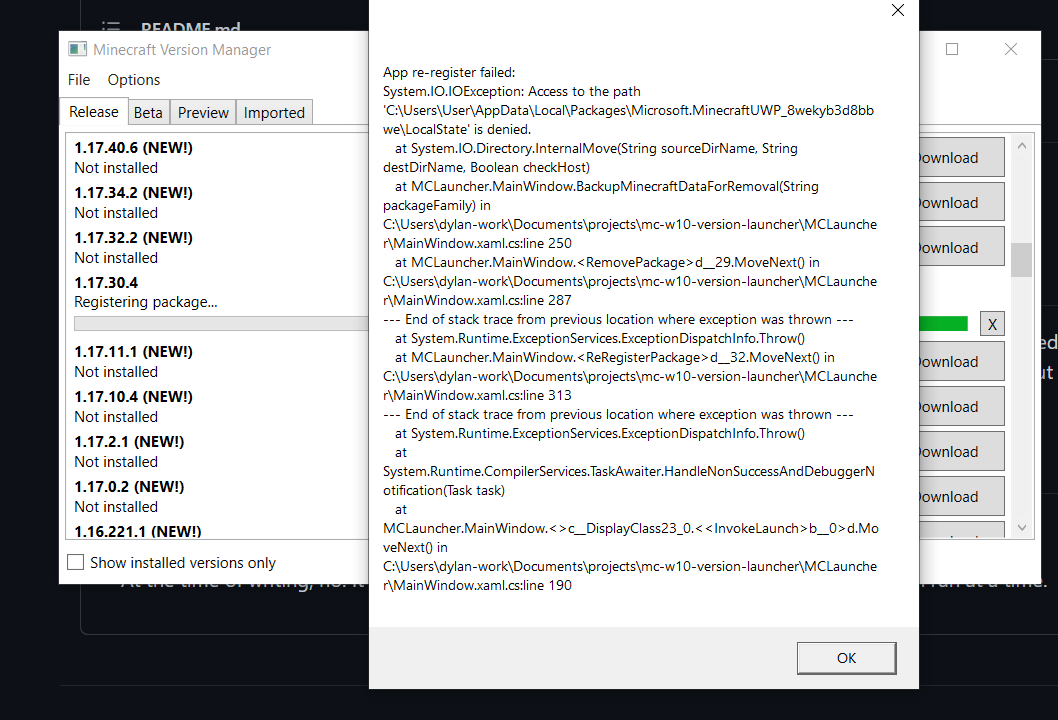Download version 1.17.34.2
Viewport: 1058px width, 720px height.
pyautogui.click(x=957, y=202)
